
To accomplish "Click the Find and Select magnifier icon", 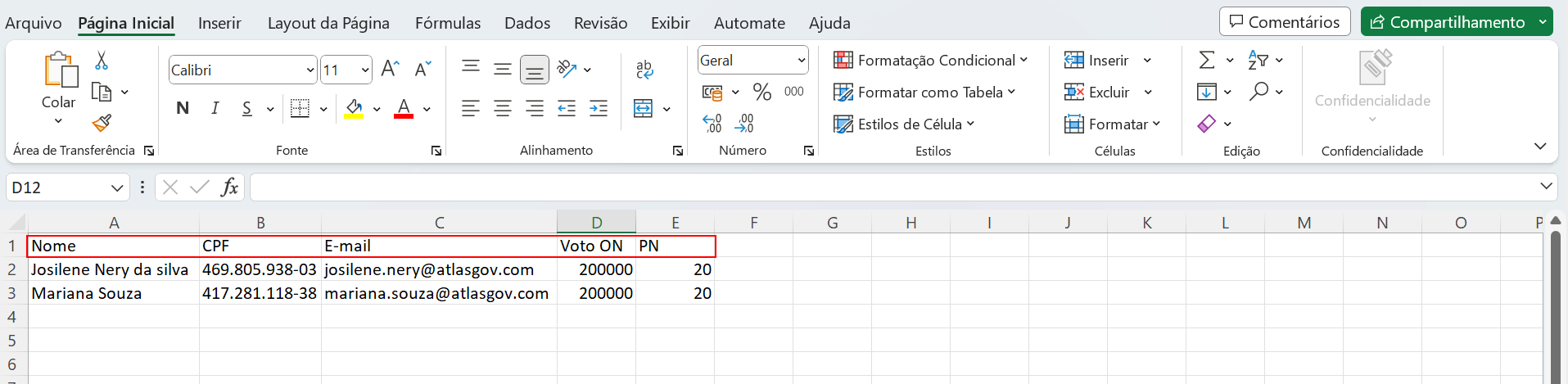I will click(x=1258, y=91).
